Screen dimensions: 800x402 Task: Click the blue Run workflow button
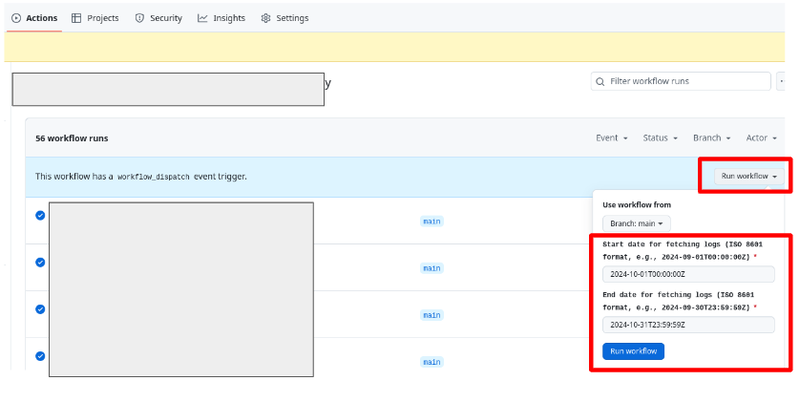tap(633, 351)
